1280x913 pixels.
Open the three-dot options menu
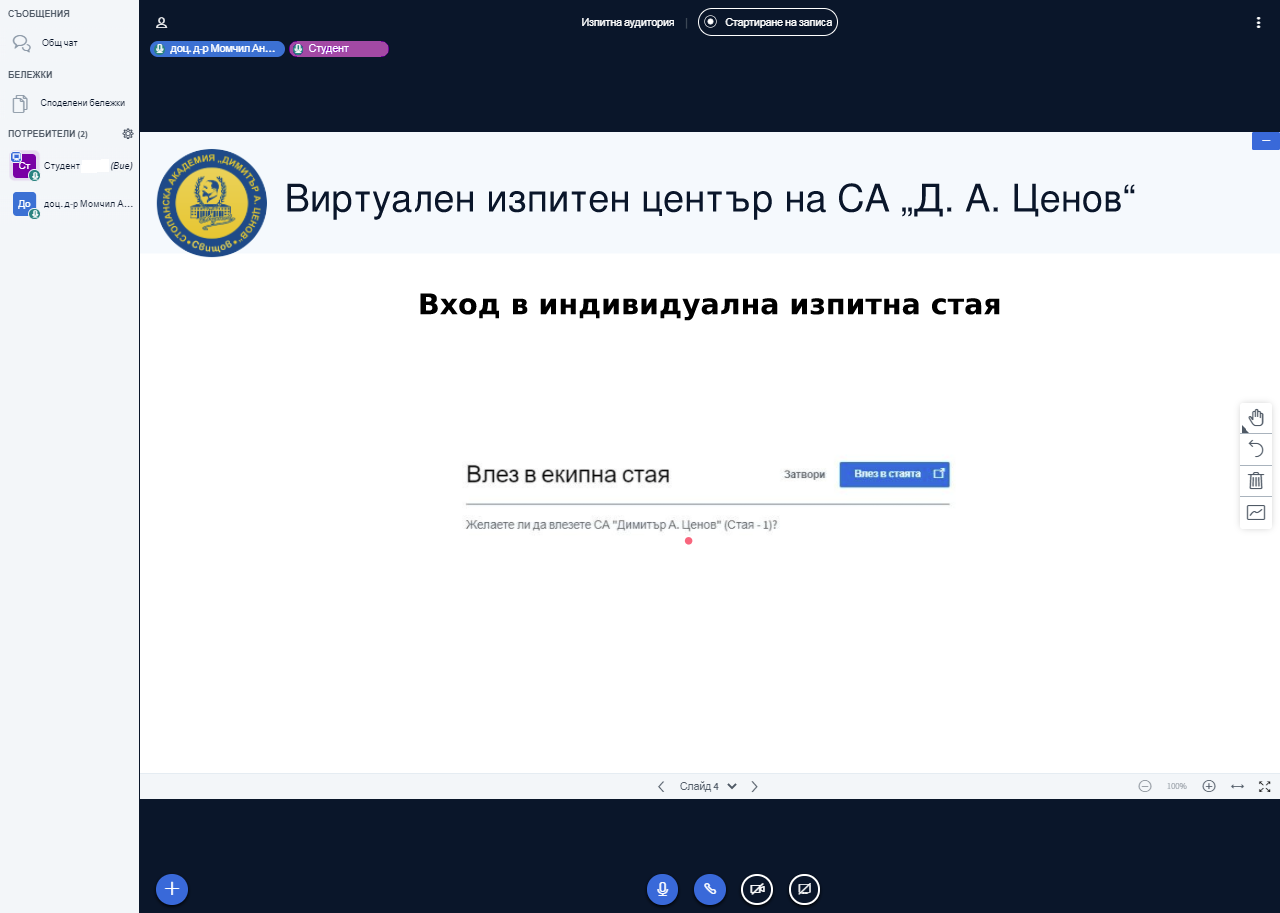pos(1258,22)
